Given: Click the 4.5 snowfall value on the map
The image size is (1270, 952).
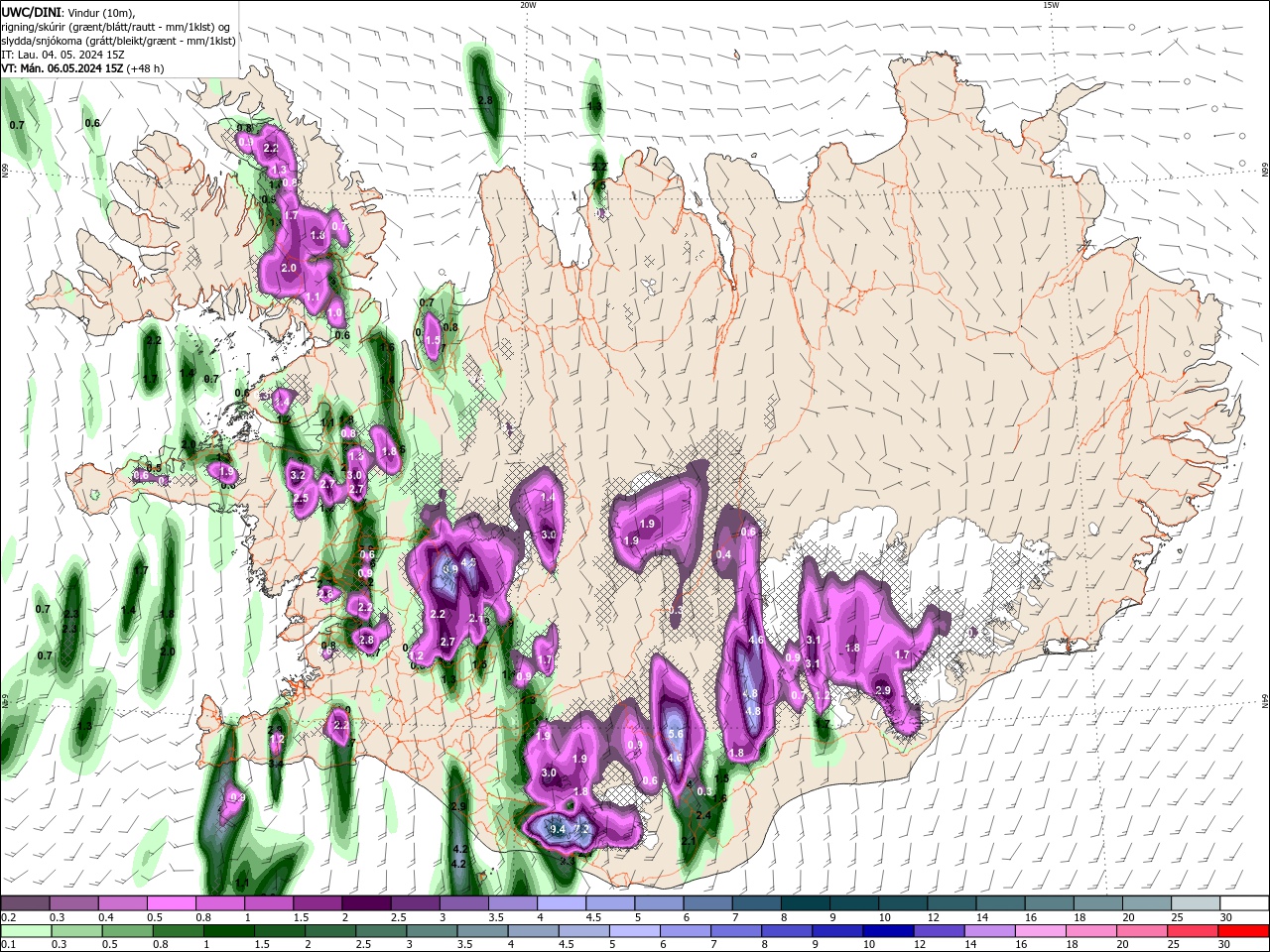Looking at the screenshot, I should pos(469,562).
